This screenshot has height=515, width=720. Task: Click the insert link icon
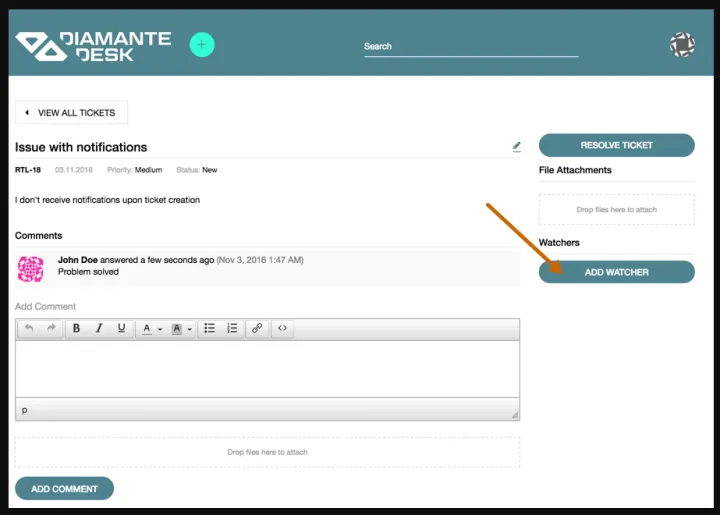(257, 328)
